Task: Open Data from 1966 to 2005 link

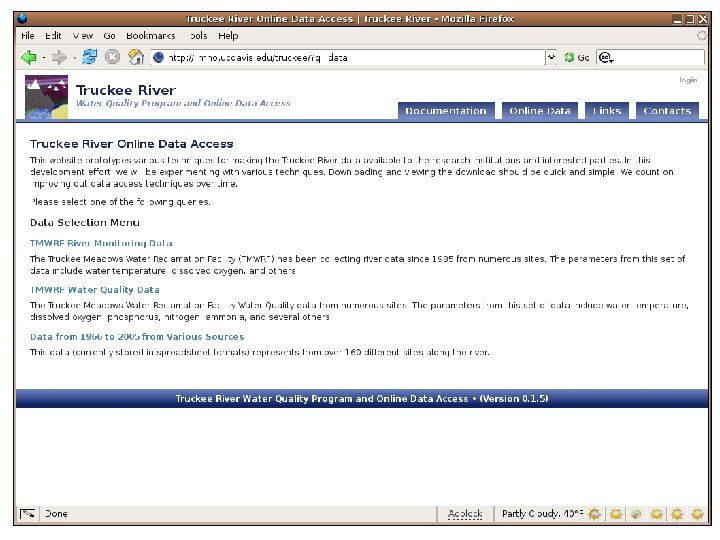Action: 137,337
